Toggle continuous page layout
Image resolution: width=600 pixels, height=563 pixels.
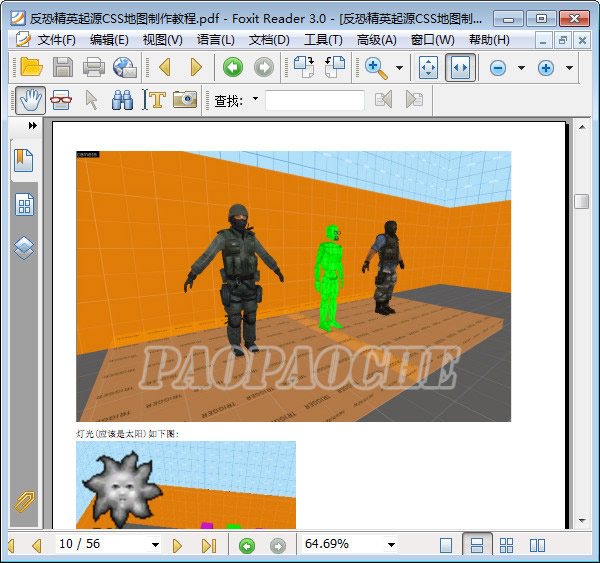pos(477,545)
